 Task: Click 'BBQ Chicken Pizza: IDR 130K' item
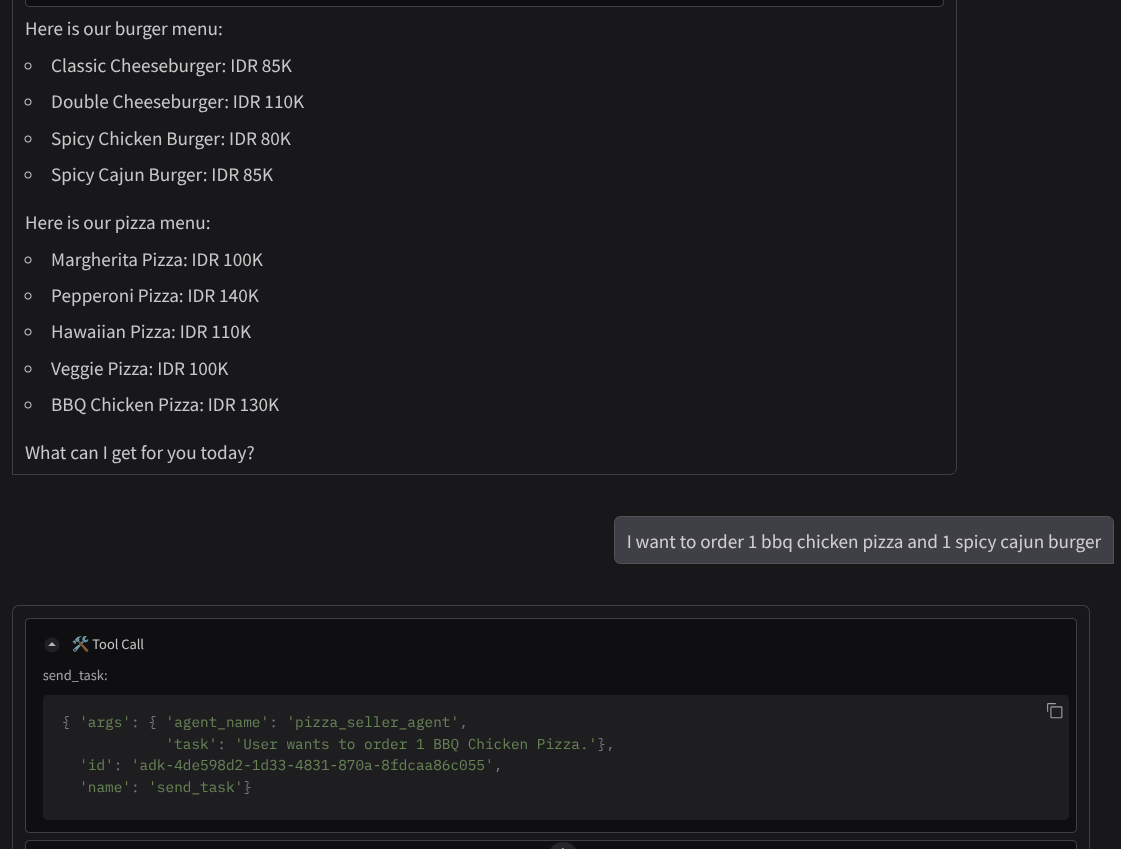(165, 405)
